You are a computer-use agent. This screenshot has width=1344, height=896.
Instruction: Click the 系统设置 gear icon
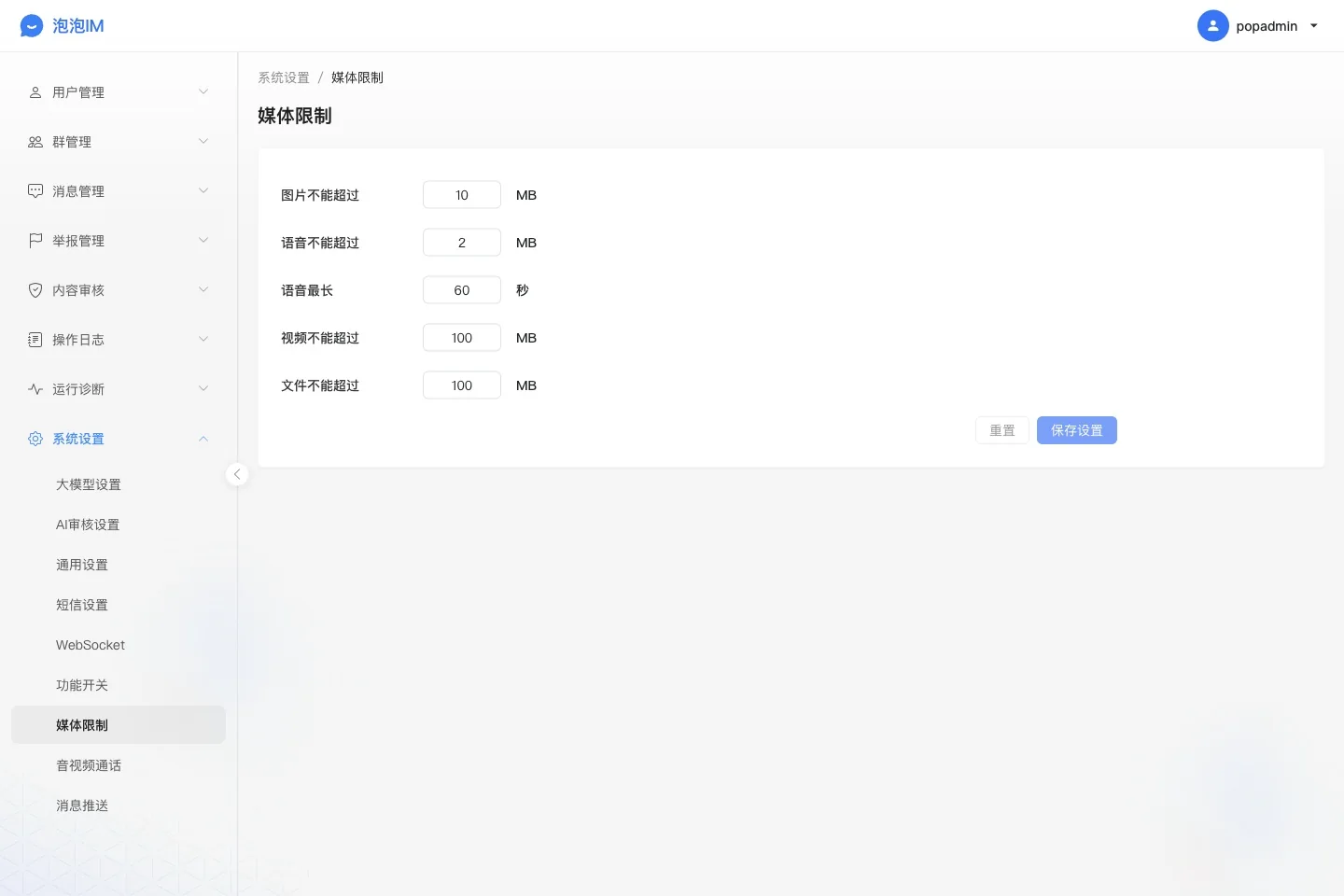click(35, 439)
